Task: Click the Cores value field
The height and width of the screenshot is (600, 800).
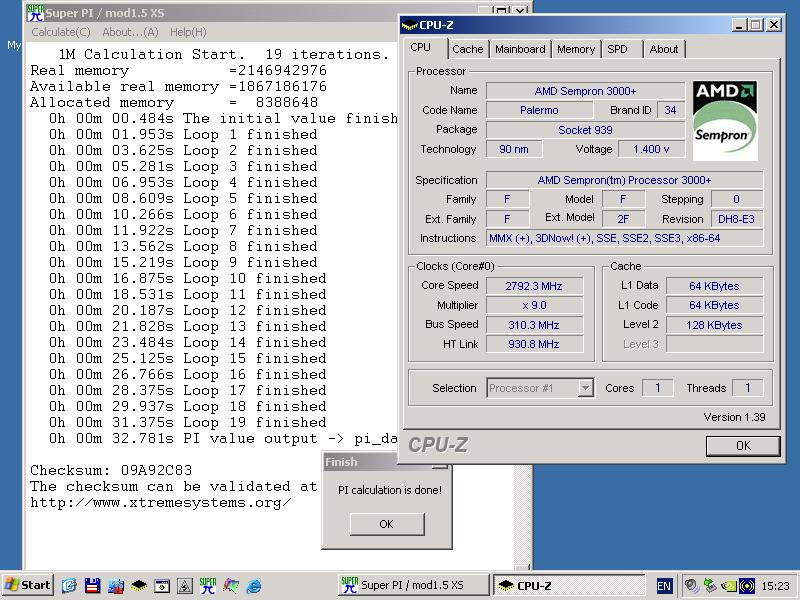Action: 657,388
